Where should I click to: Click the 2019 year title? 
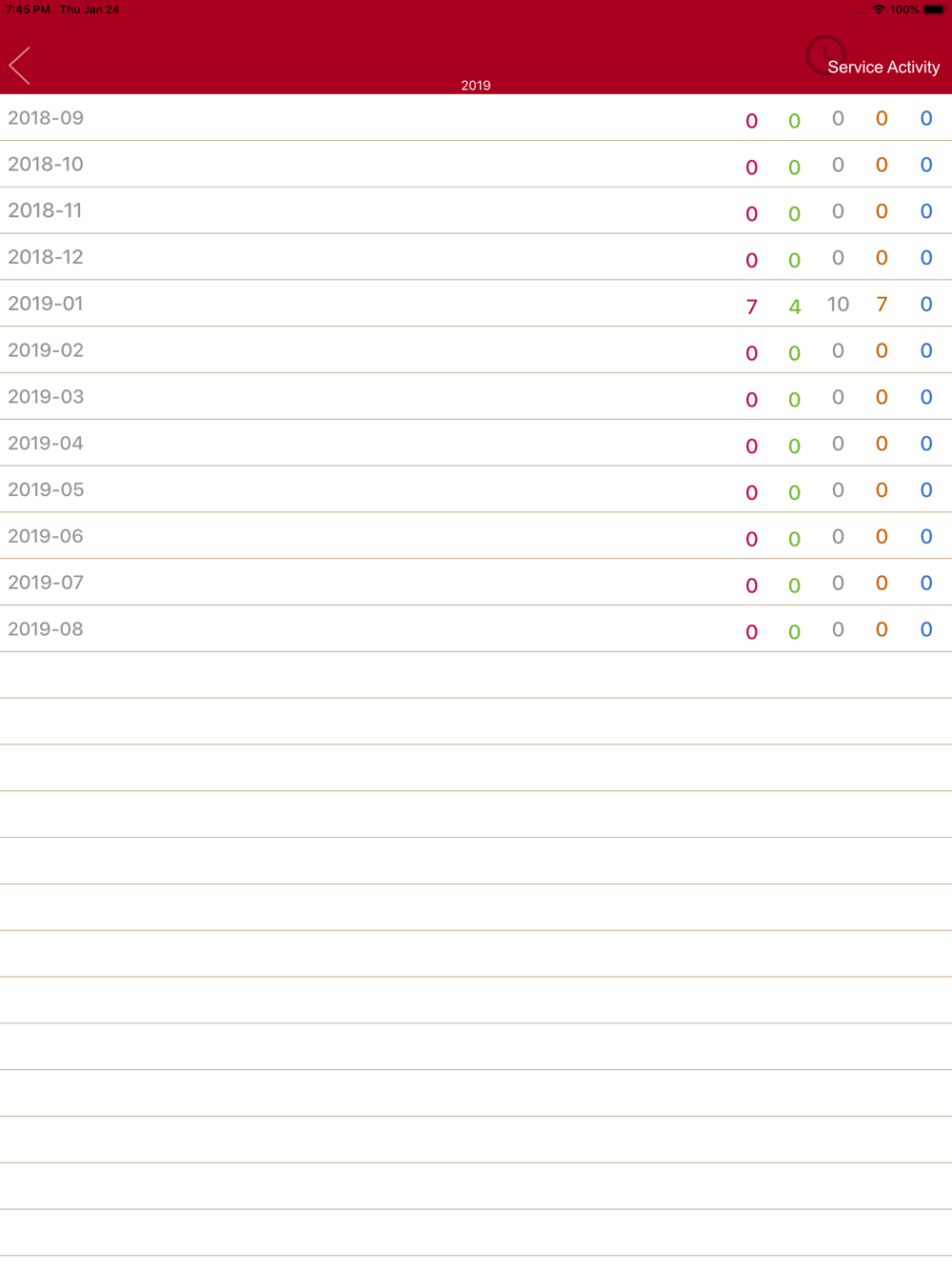pyautogui.click(x=476, y=86)
